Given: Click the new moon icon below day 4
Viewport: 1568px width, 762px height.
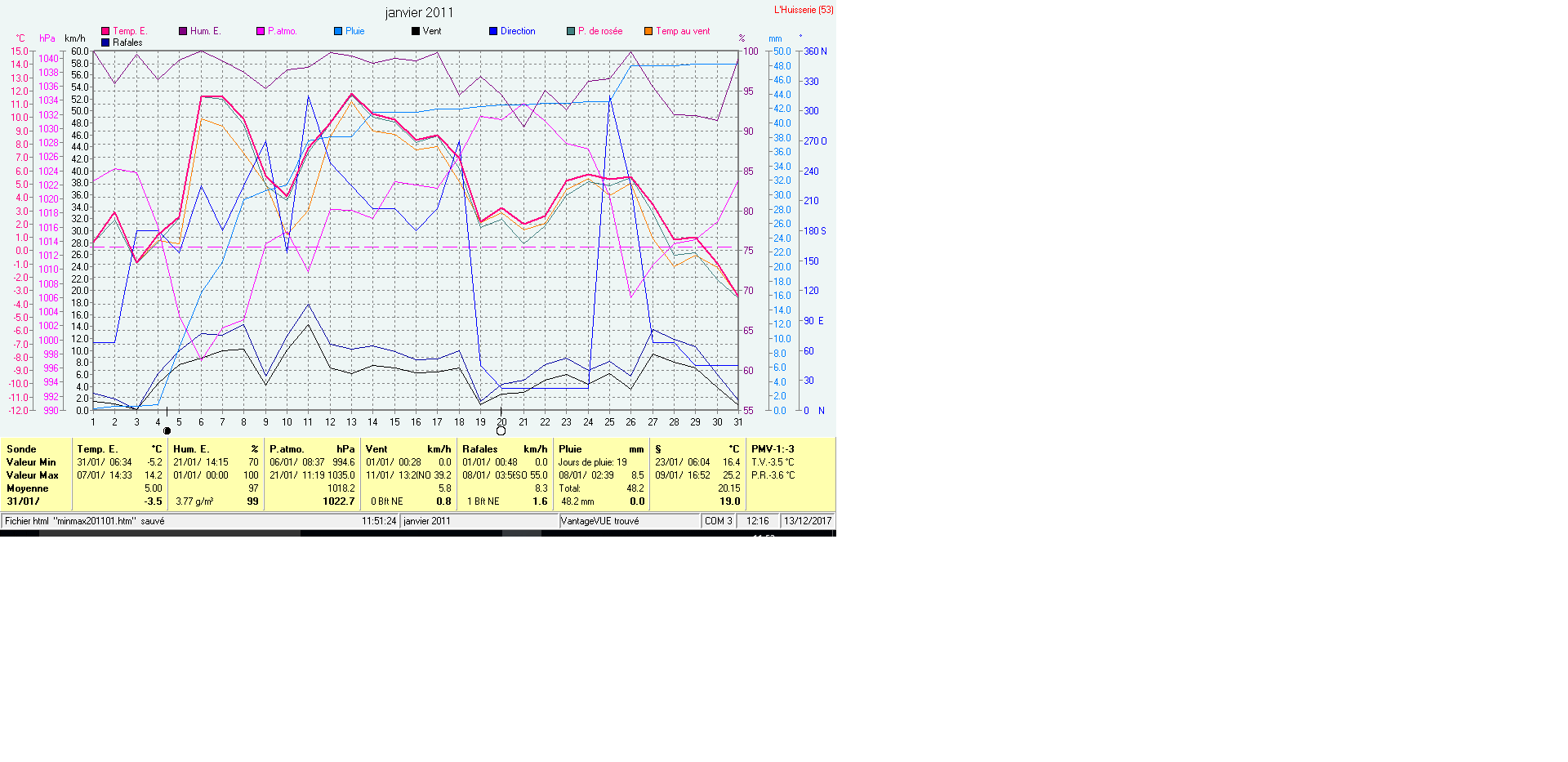Looking at the screenshot, I should pyautogui.click(x=167, y=431).
